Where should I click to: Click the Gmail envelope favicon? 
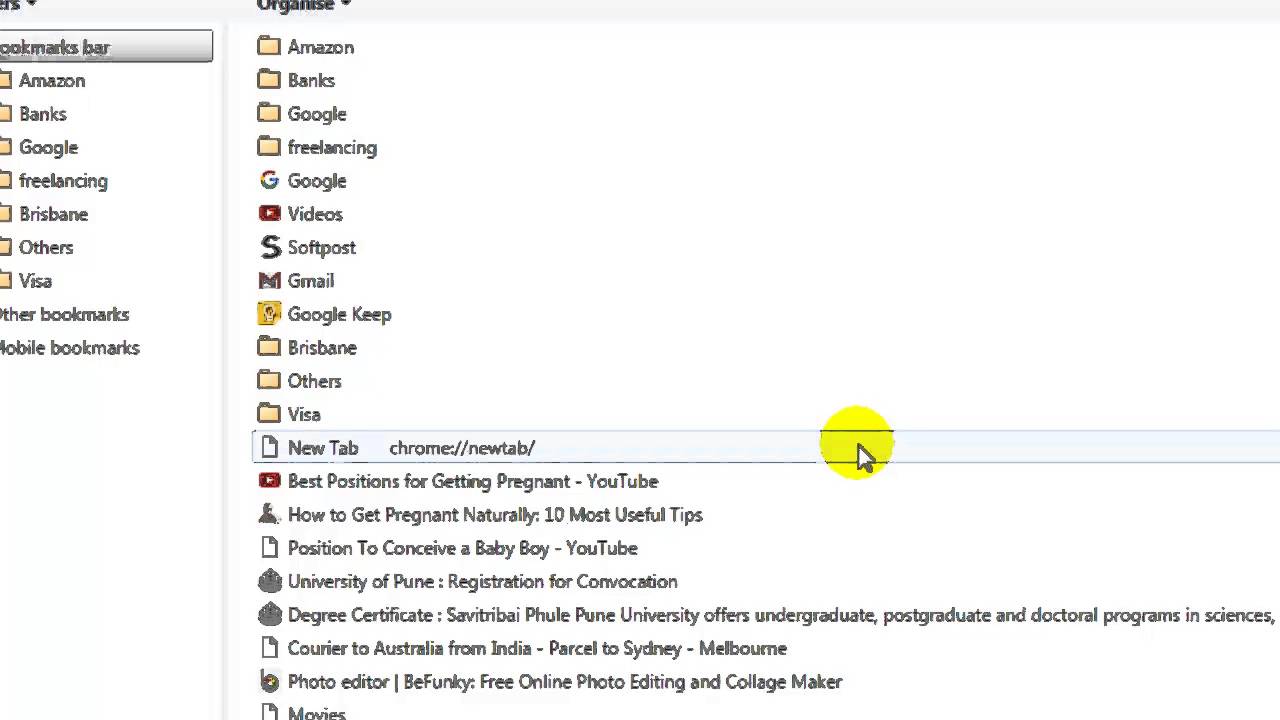pos(269,281)
